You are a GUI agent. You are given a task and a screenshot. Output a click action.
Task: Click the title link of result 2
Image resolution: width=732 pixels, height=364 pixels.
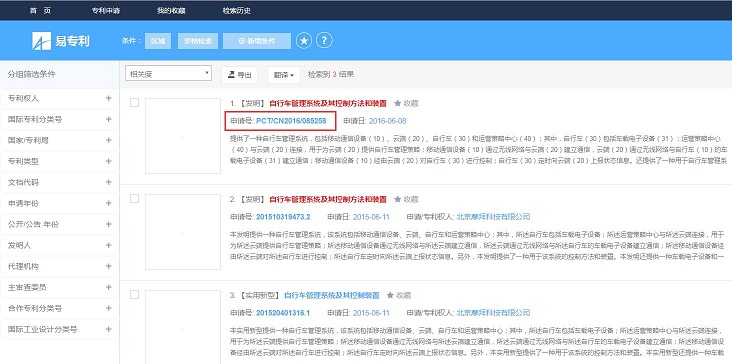point(328,199)
